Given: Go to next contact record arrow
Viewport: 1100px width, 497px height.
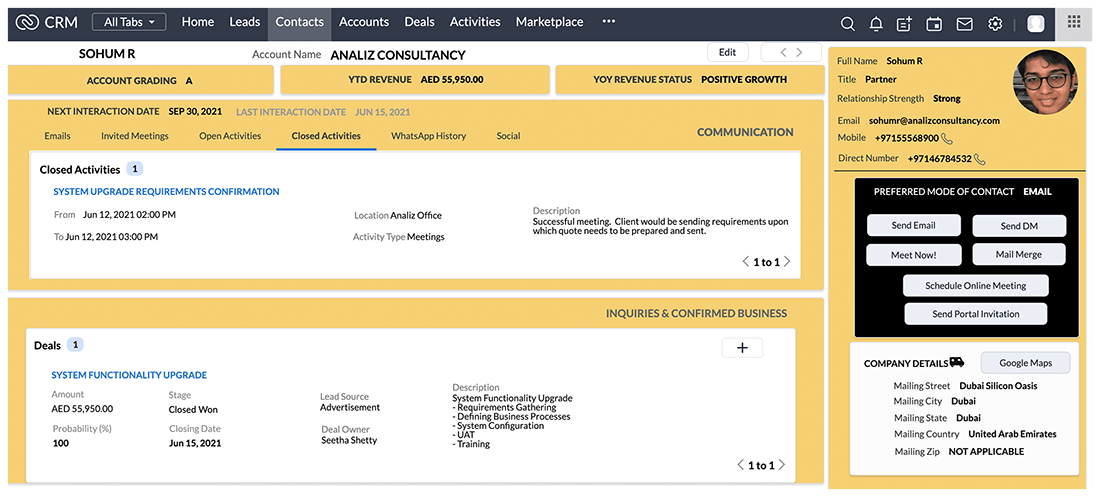Looking at the screenshot, I should click(x=798, y=52).
